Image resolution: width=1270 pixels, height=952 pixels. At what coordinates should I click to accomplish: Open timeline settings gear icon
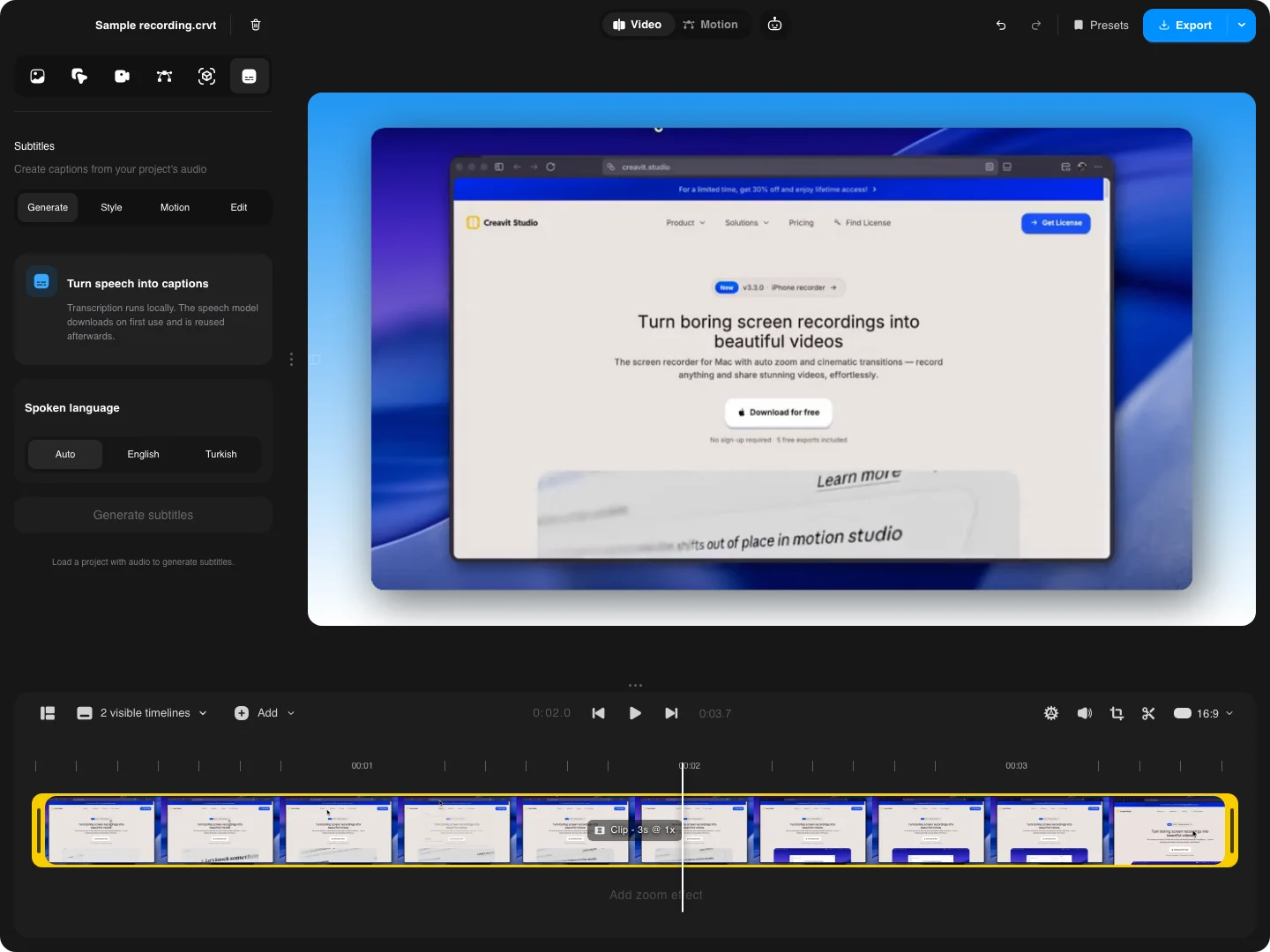[x=1051, y=713]
